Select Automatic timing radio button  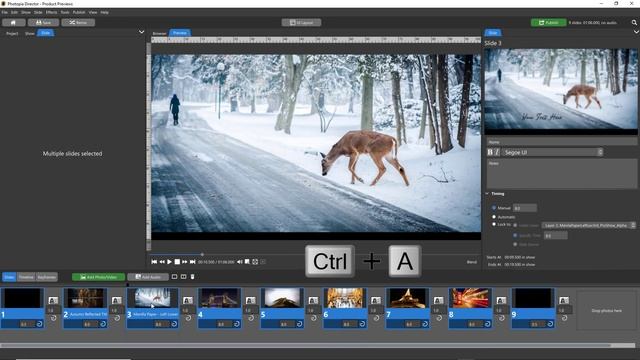click(x=494, y=217)
